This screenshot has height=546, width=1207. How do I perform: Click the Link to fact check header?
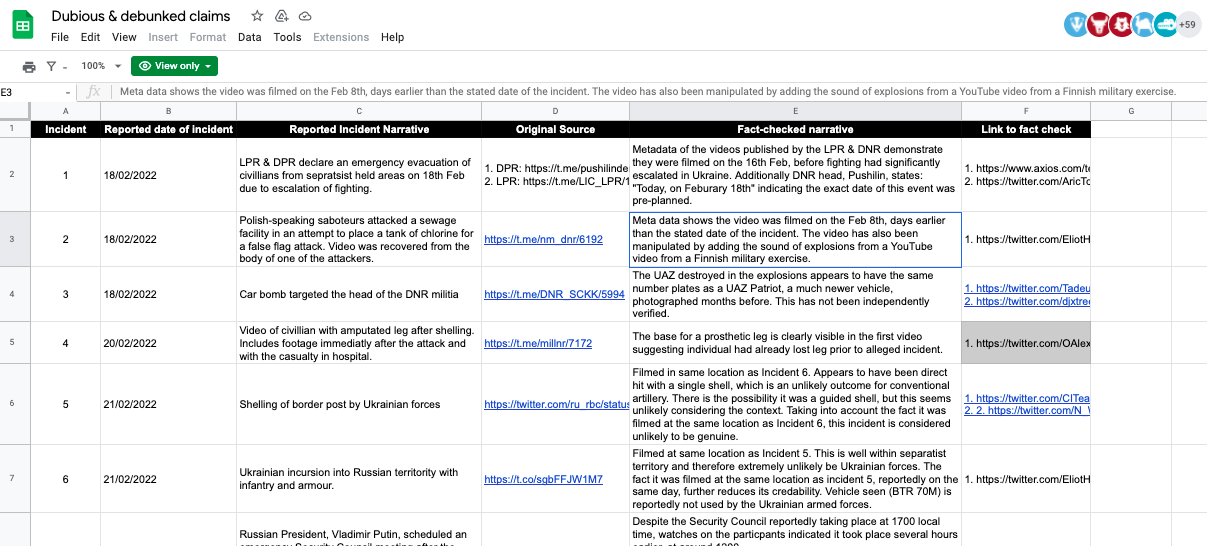1026,129
